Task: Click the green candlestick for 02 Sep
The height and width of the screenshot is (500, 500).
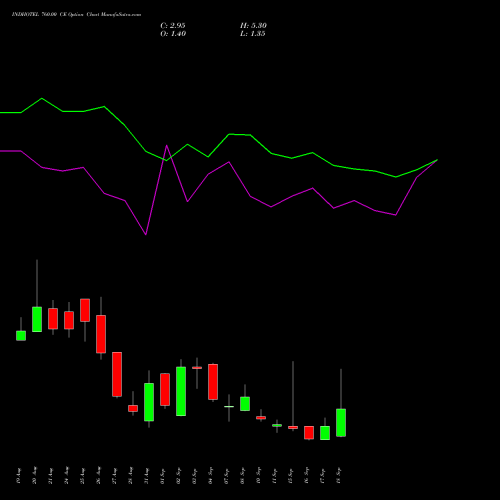Action: pos(181,391)
